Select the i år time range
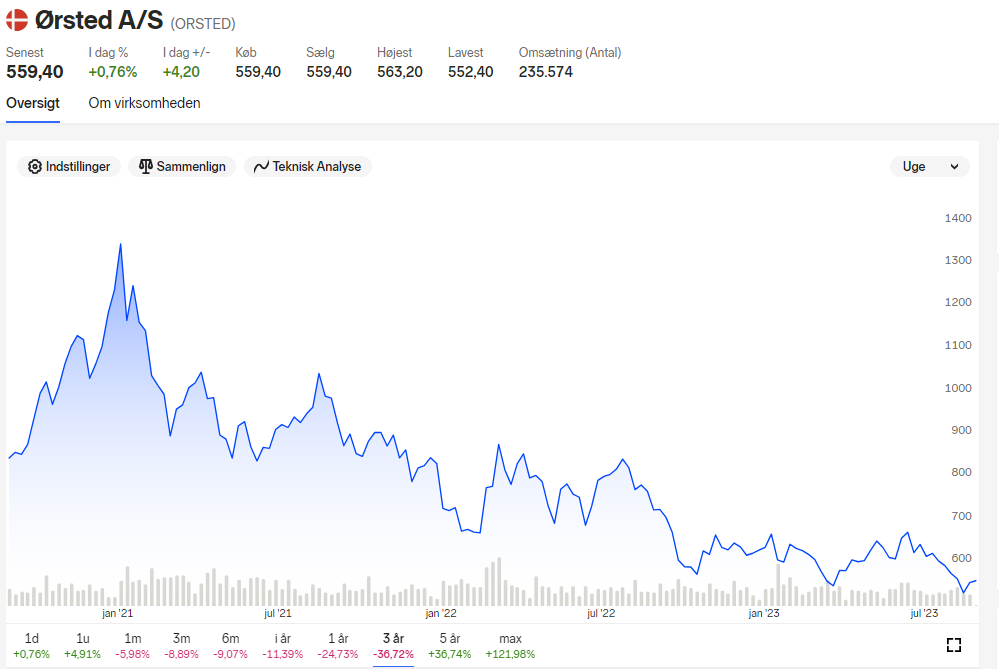Screen dimensions: 999x669 point(282,645)
